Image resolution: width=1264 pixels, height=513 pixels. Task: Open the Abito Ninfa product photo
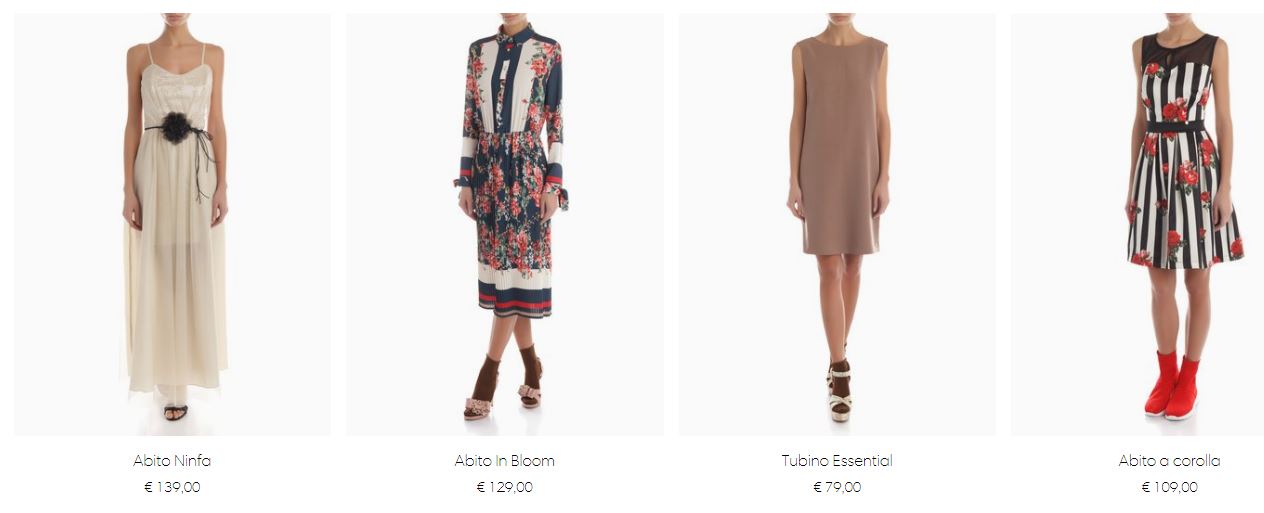[x=172, y=224]
